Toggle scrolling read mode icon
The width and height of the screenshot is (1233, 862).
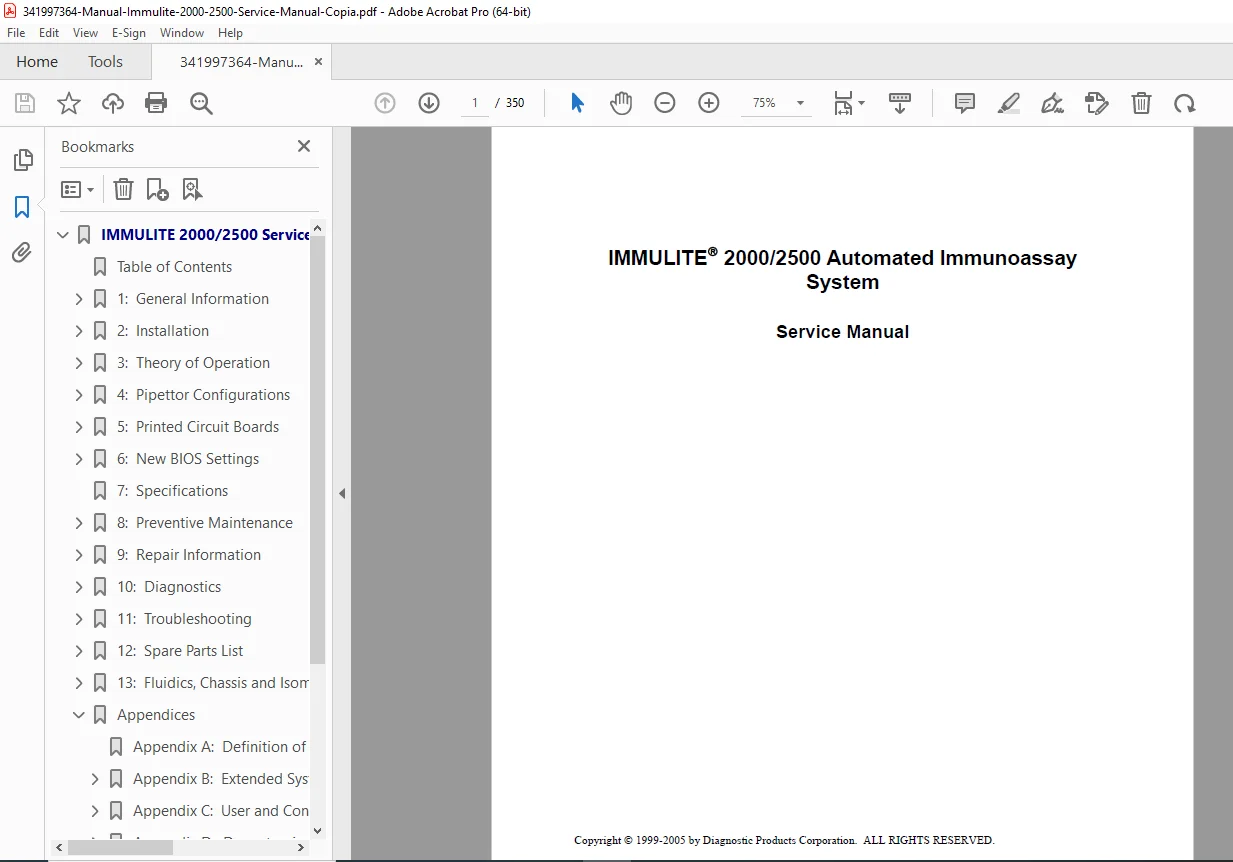click(x=900, y=103)
